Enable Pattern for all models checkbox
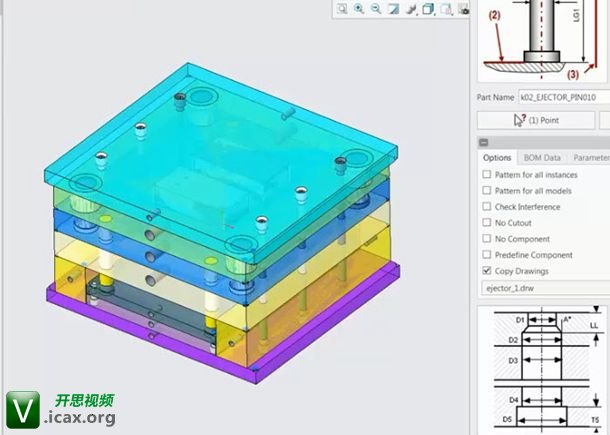The image size is (610, 435). coord(487,191)
